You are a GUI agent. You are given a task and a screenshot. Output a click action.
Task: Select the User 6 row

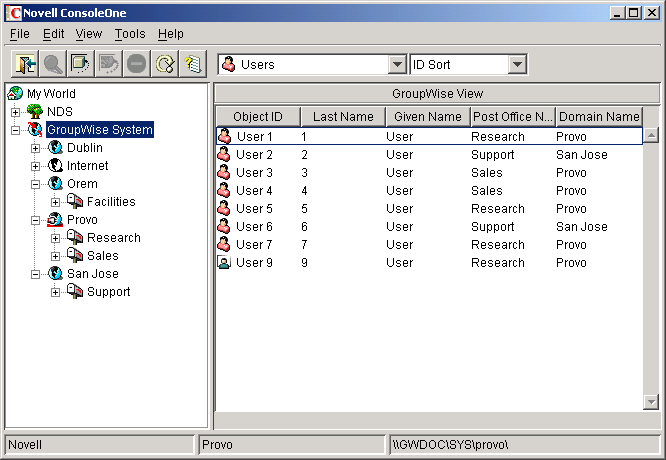click(429, 226)
